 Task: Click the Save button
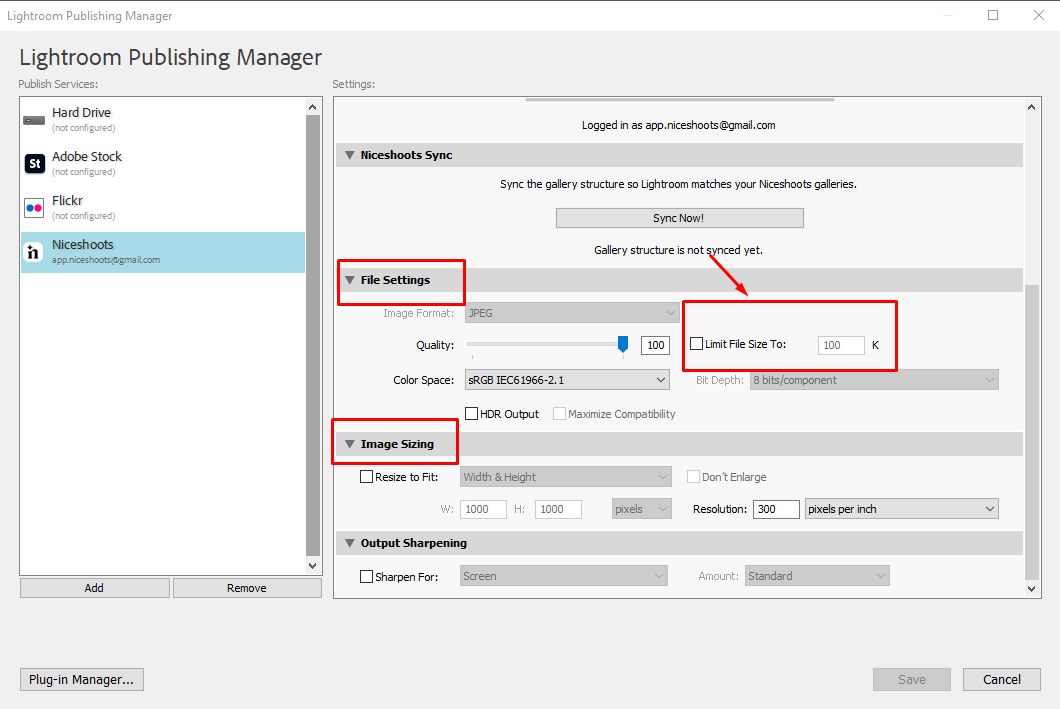click(912, 679)
